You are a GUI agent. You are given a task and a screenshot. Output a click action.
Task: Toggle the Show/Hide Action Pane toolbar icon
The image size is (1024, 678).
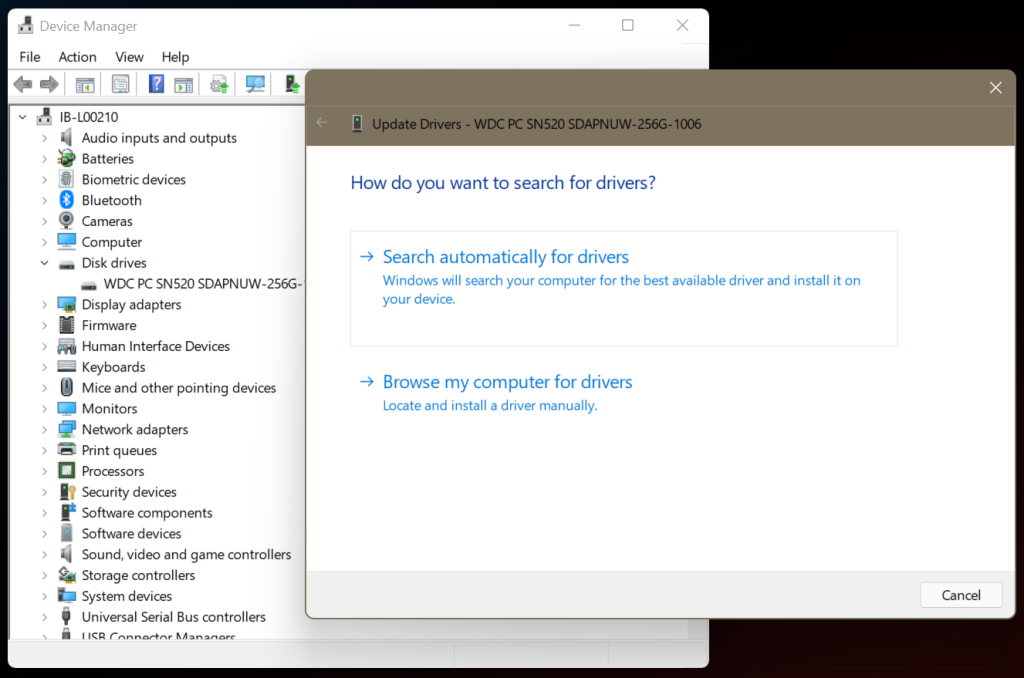coord(184,84)
